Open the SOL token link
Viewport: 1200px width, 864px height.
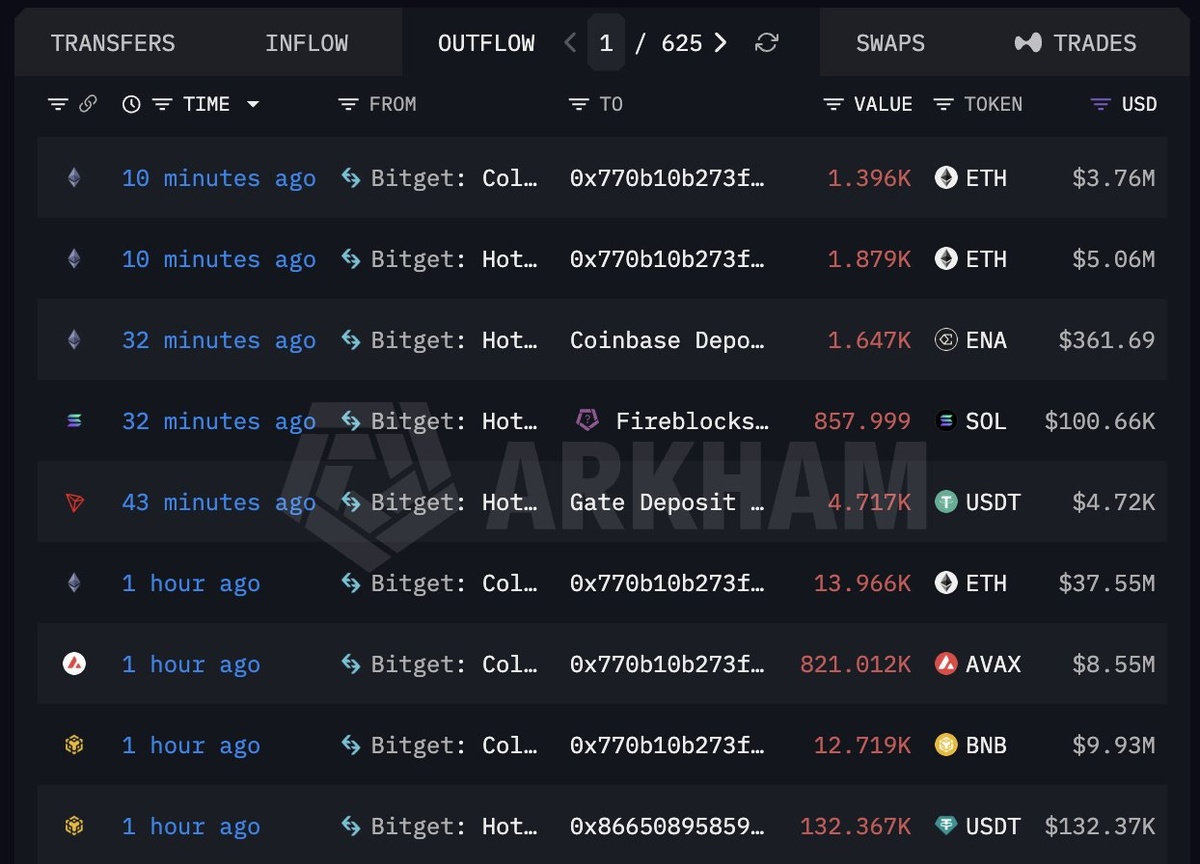pos(970,421)
